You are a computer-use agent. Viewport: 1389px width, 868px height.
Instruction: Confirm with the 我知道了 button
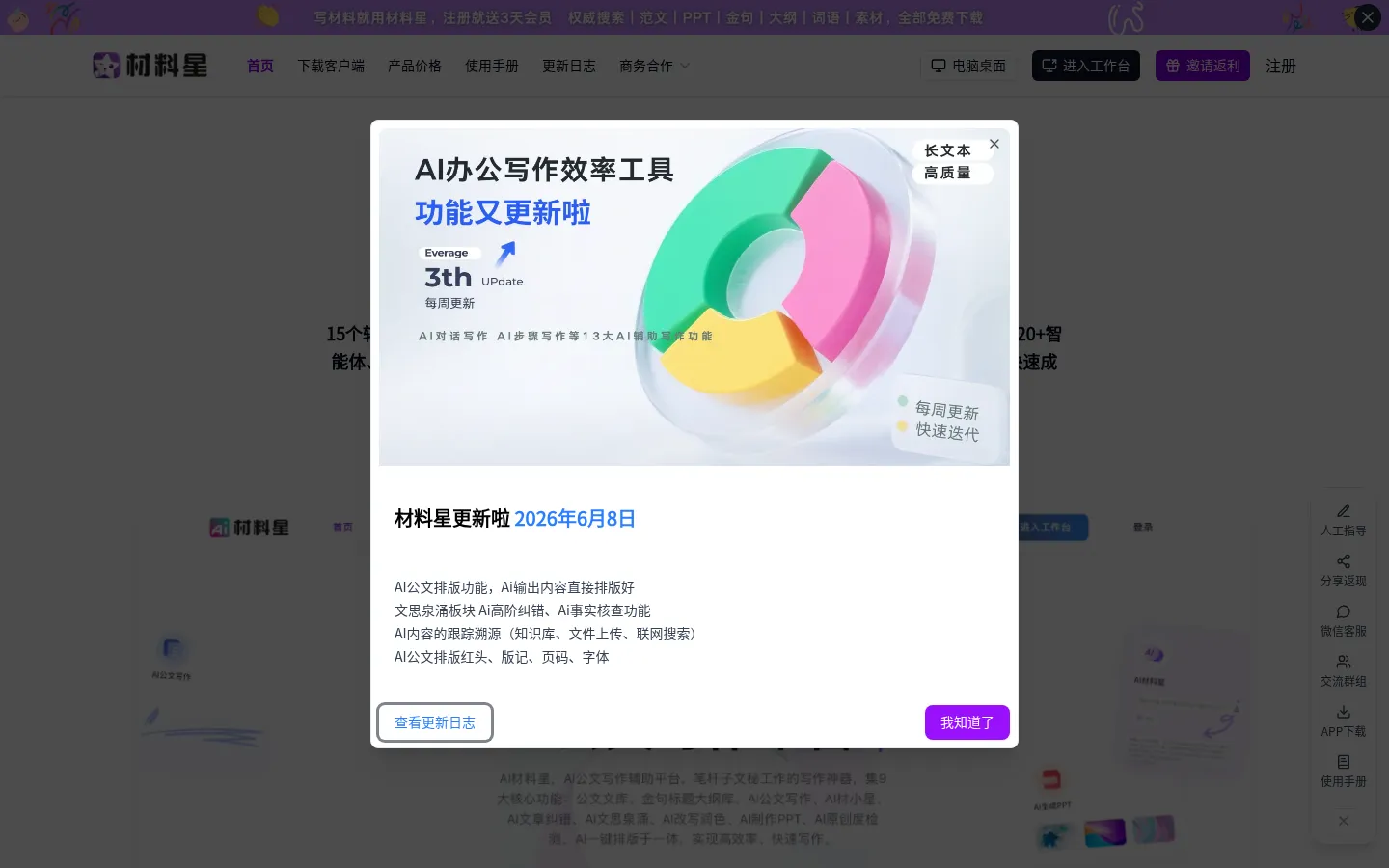(x=967, y=722)
